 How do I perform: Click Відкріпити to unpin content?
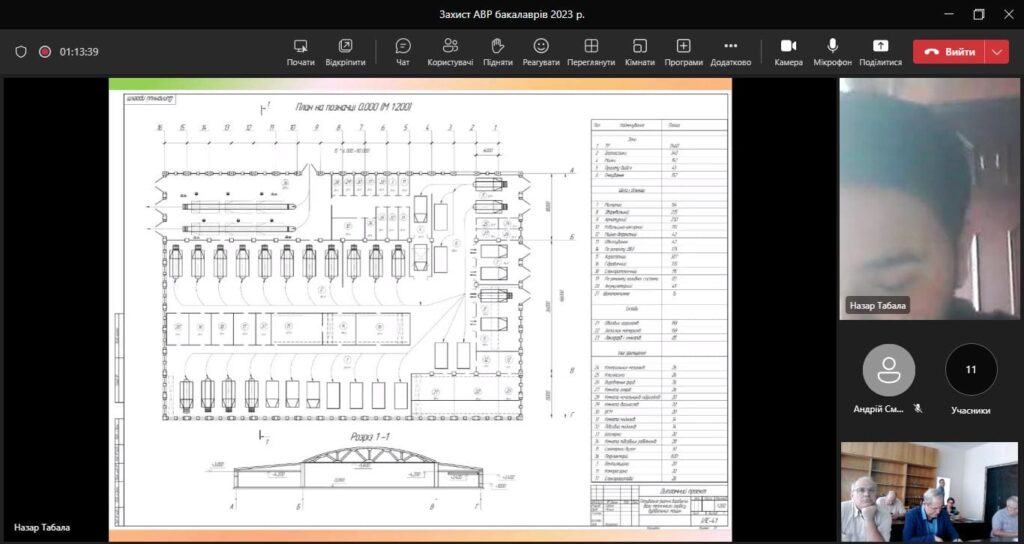(x=345, y=52)
